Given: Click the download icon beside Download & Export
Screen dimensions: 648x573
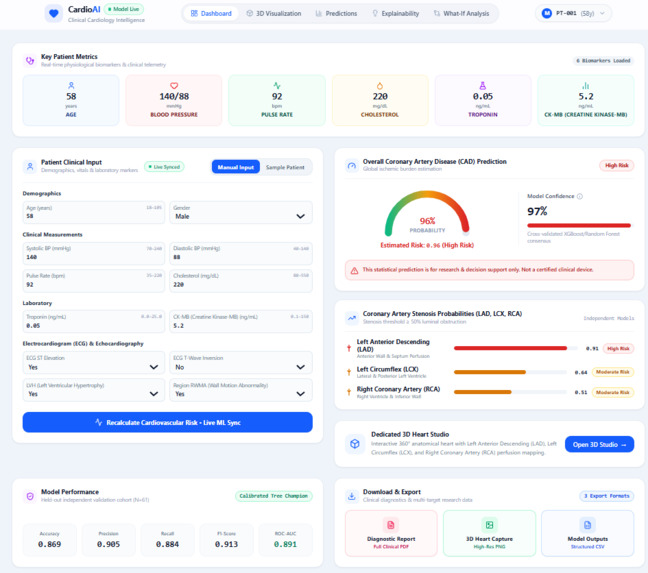Looking at the screenshot, I should (352, 496).
